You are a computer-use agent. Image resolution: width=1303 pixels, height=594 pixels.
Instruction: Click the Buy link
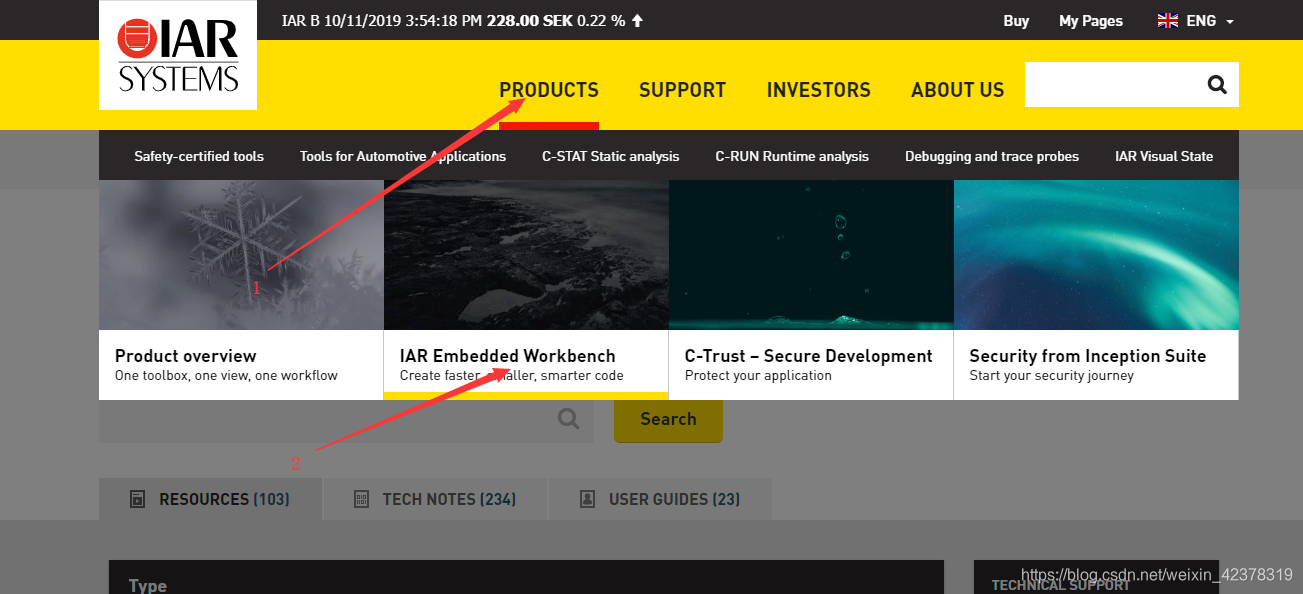(1016, 21)
